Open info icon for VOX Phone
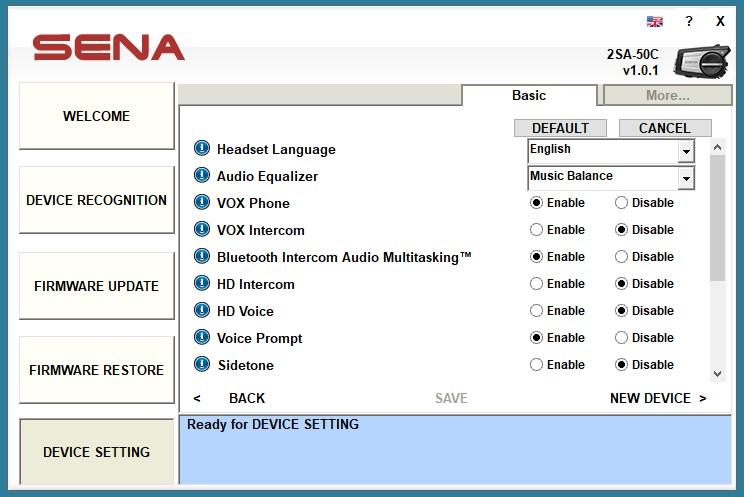This screenshot has width=744, height=497. [202, 203]
